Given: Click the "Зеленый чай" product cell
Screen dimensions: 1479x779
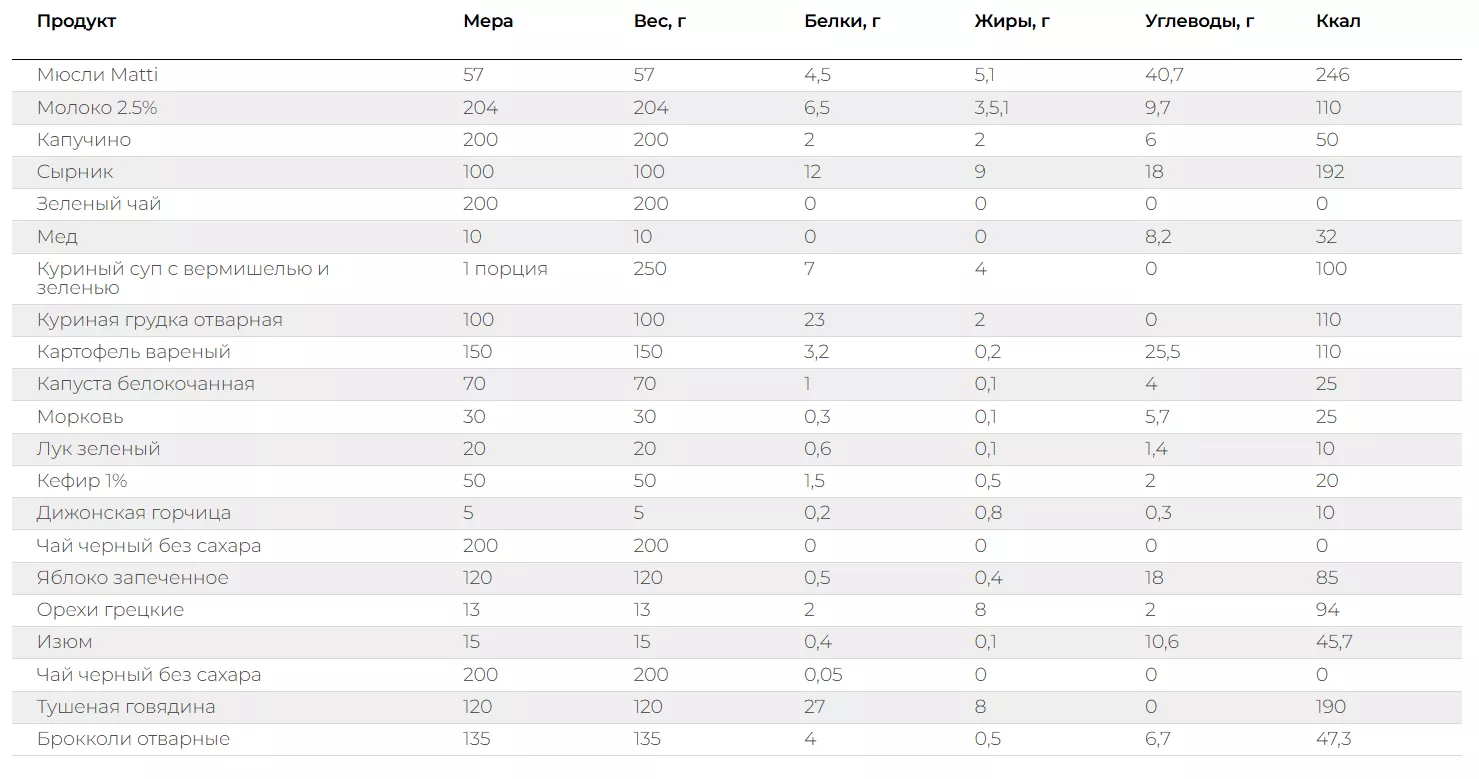Looking at the screenshot, I should click(x=99, y=204).
